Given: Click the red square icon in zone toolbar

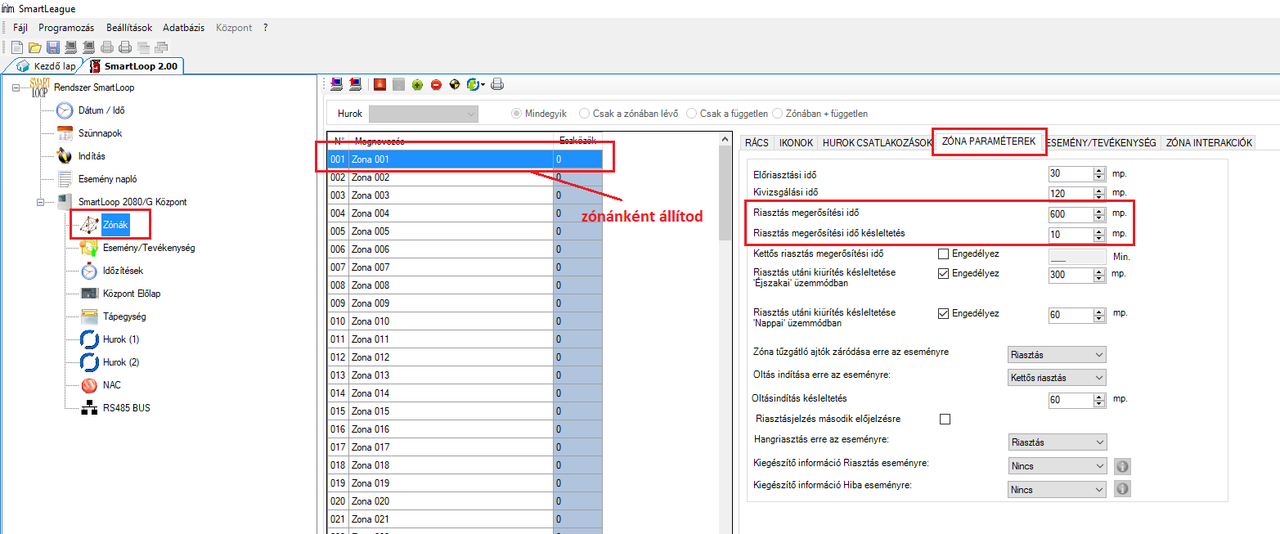Looking at the screenshot, I should (380, 84).
